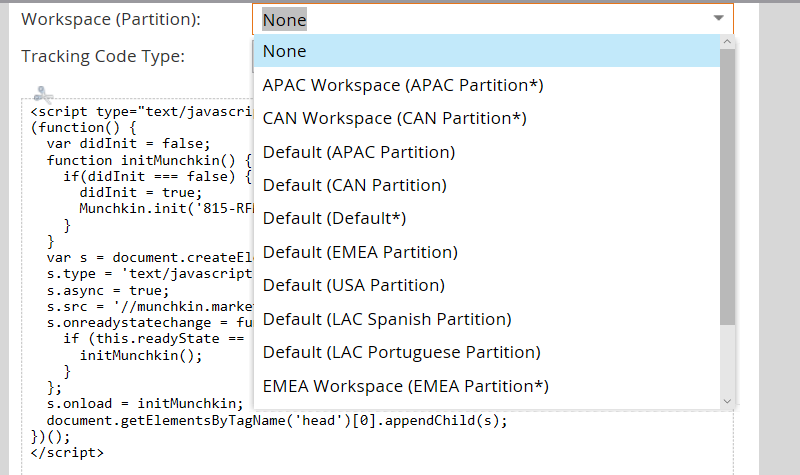The image size is (800, 475).
Task: Pick Default (LAC Spanish Partition)
Action: click(487, 319)
